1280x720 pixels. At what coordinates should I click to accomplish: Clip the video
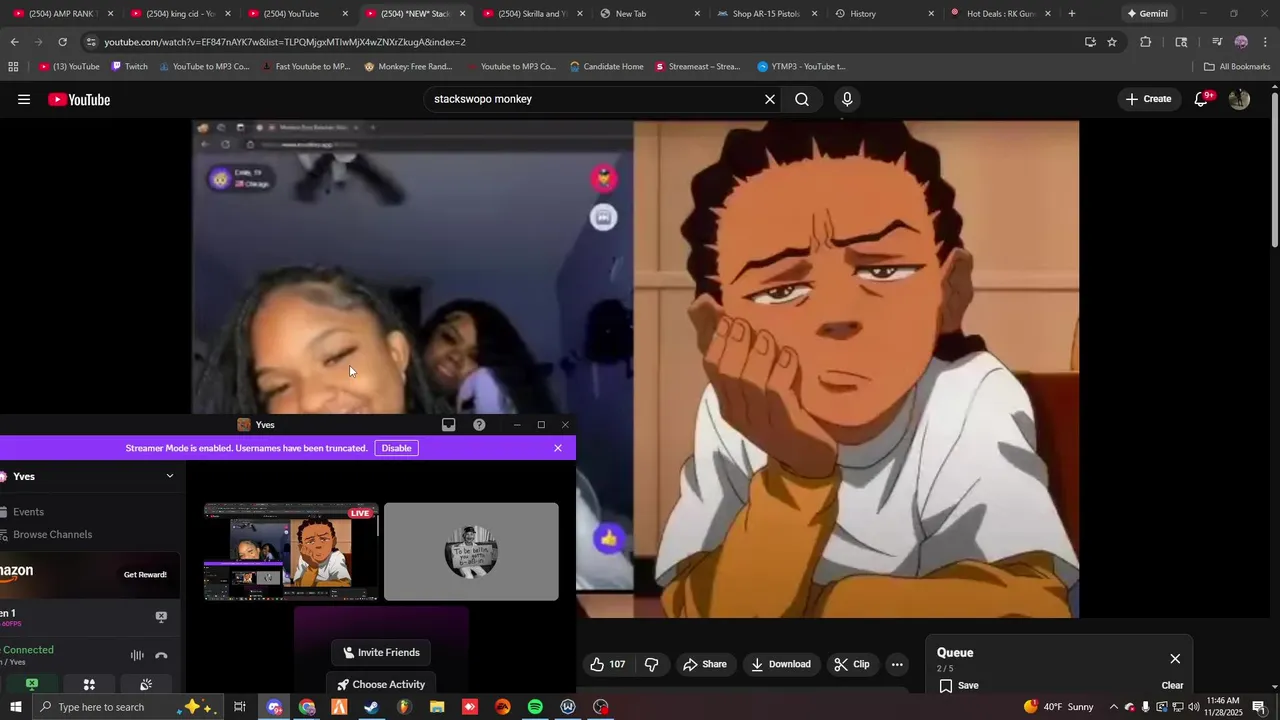[x=852, y=664]
